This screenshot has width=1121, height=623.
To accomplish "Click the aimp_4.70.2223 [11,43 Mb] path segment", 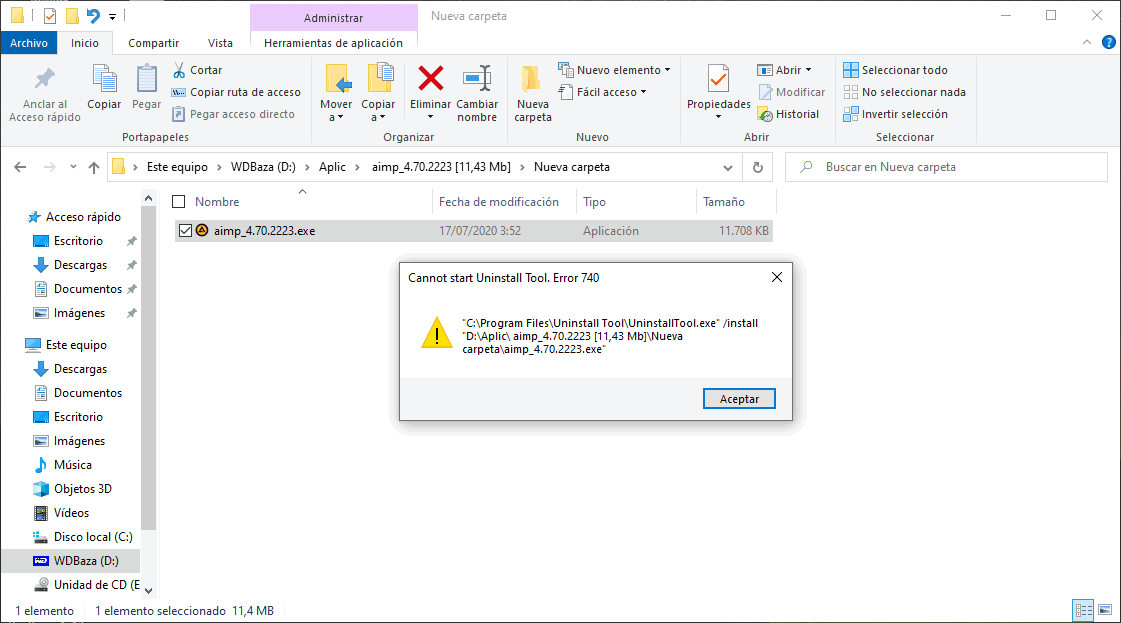I will coord(441,167).
